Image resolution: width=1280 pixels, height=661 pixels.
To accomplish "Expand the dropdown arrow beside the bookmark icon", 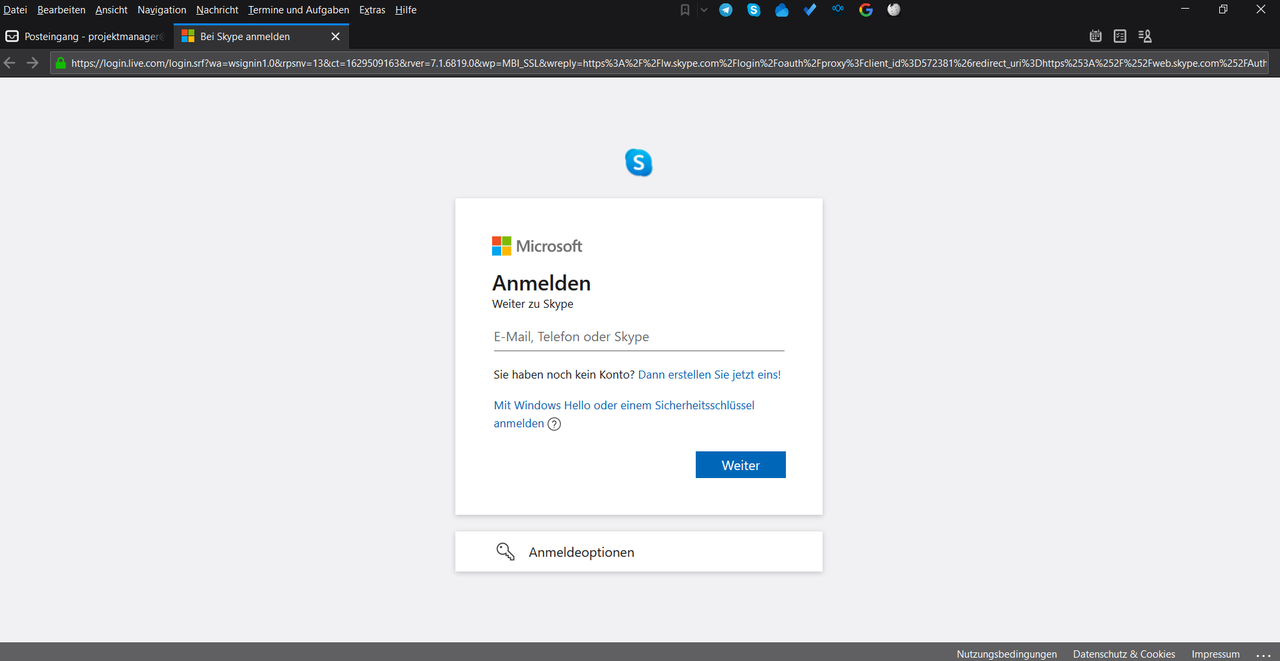I will click(x=703, y=10).
